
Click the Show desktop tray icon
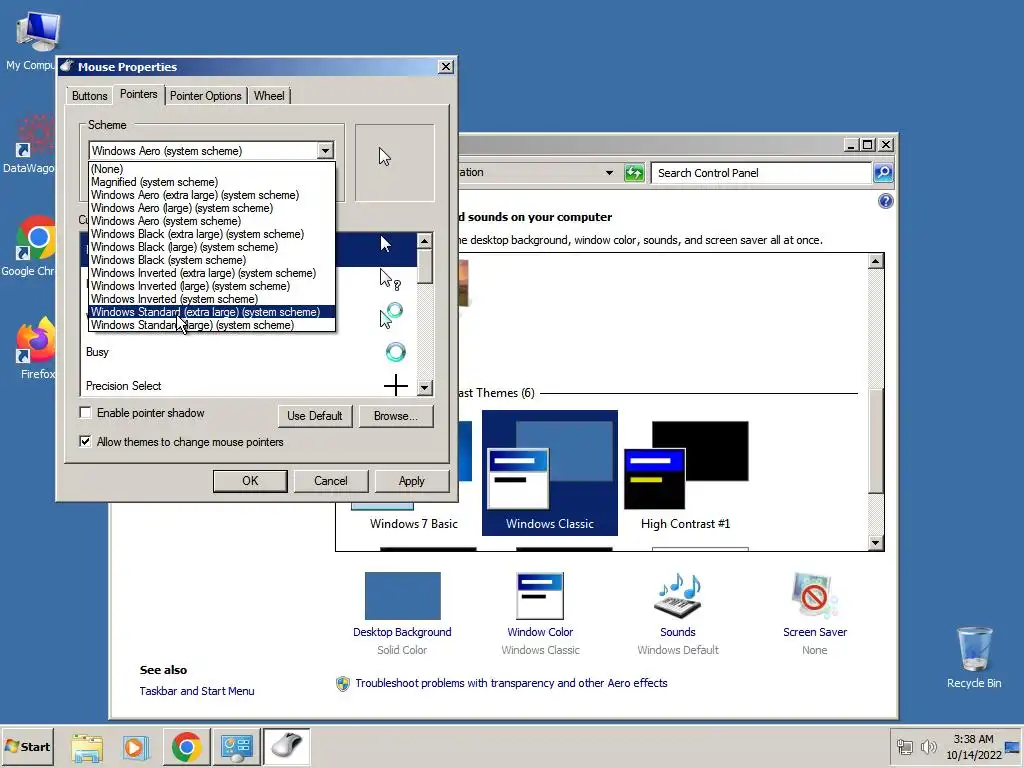coord(1013,746)
